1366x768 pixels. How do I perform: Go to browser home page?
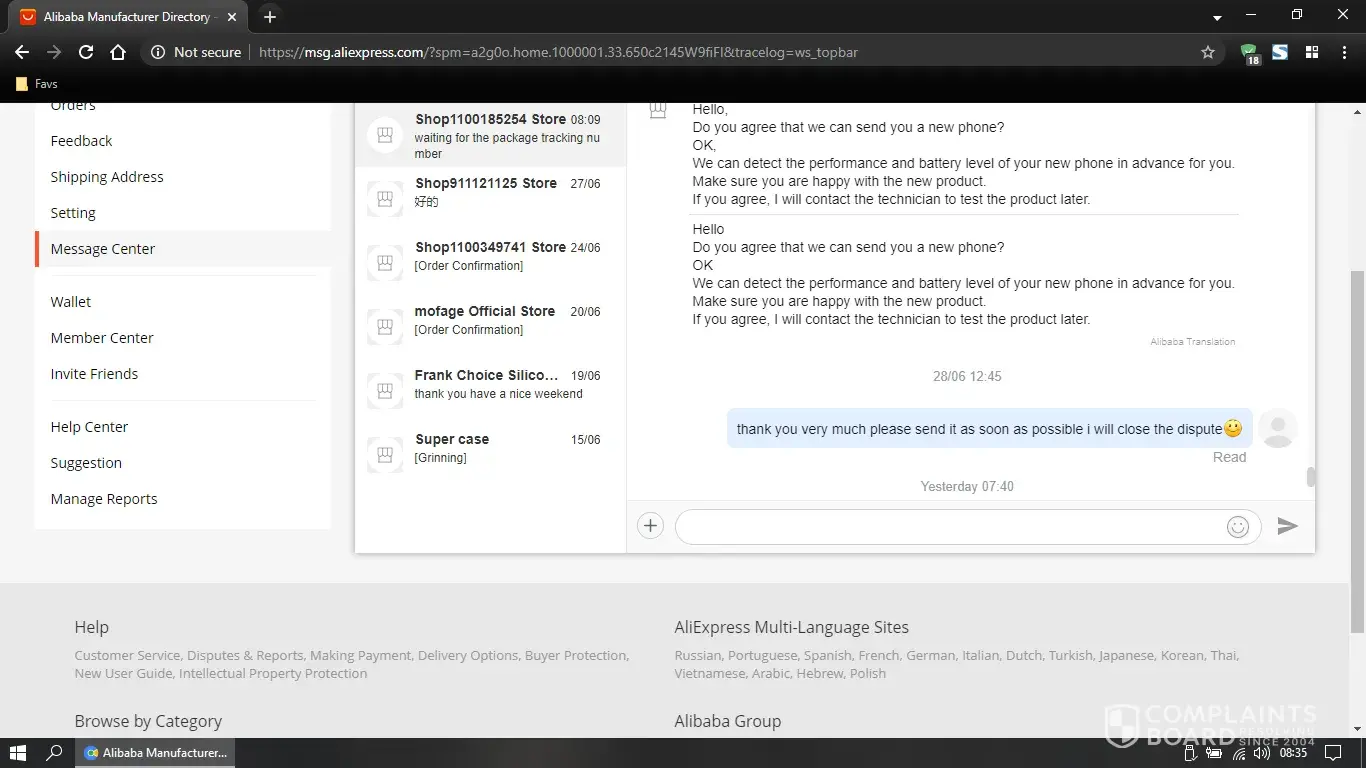pyautogui.click(x=118, y=52)
